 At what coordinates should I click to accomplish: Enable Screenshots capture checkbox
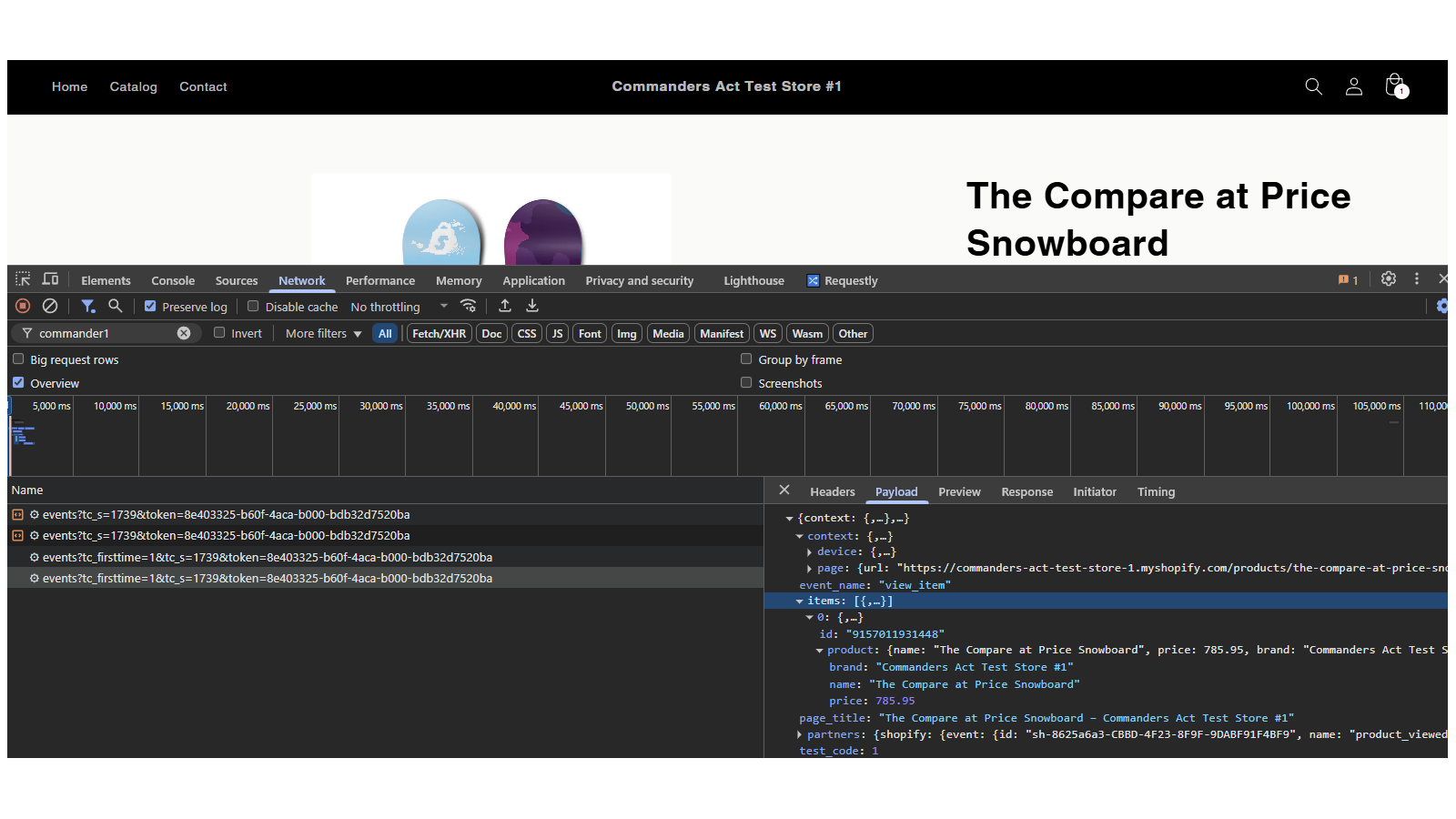(746, 383)
